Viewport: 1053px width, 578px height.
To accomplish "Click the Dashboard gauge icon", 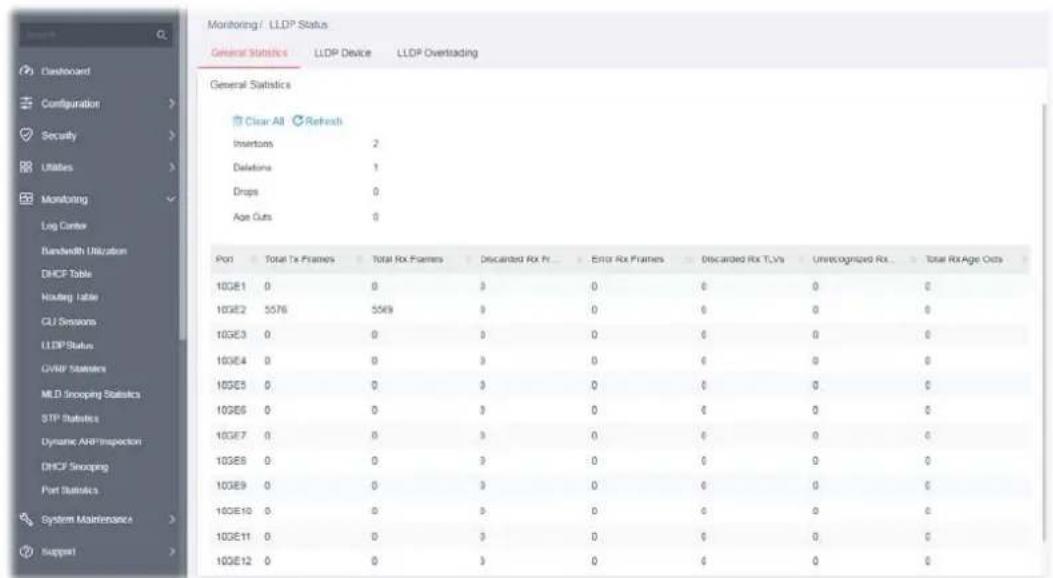I will tap(27, 71).
